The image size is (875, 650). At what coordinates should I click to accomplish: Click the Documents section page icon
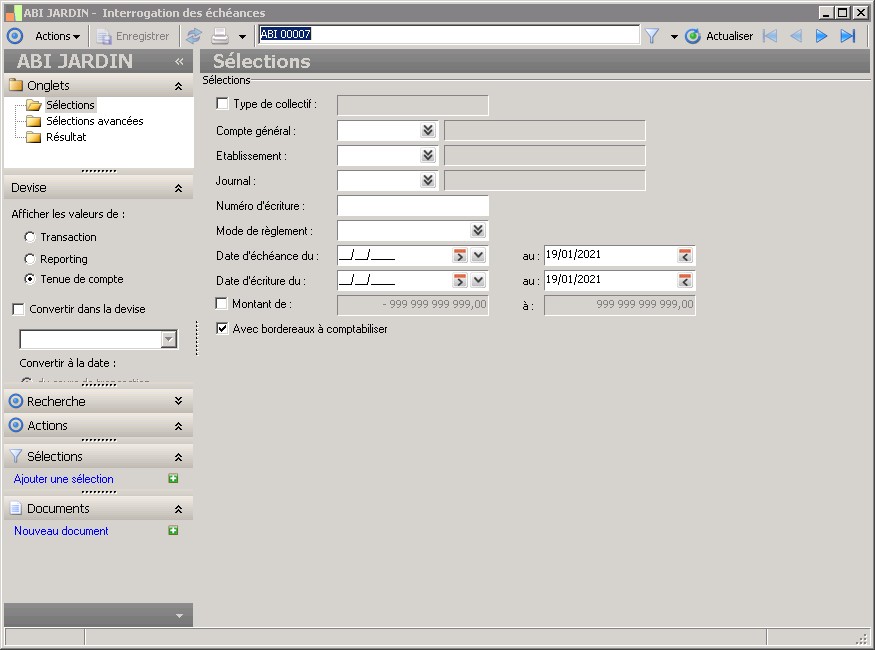pyautogui.click(x=16, y=509)
